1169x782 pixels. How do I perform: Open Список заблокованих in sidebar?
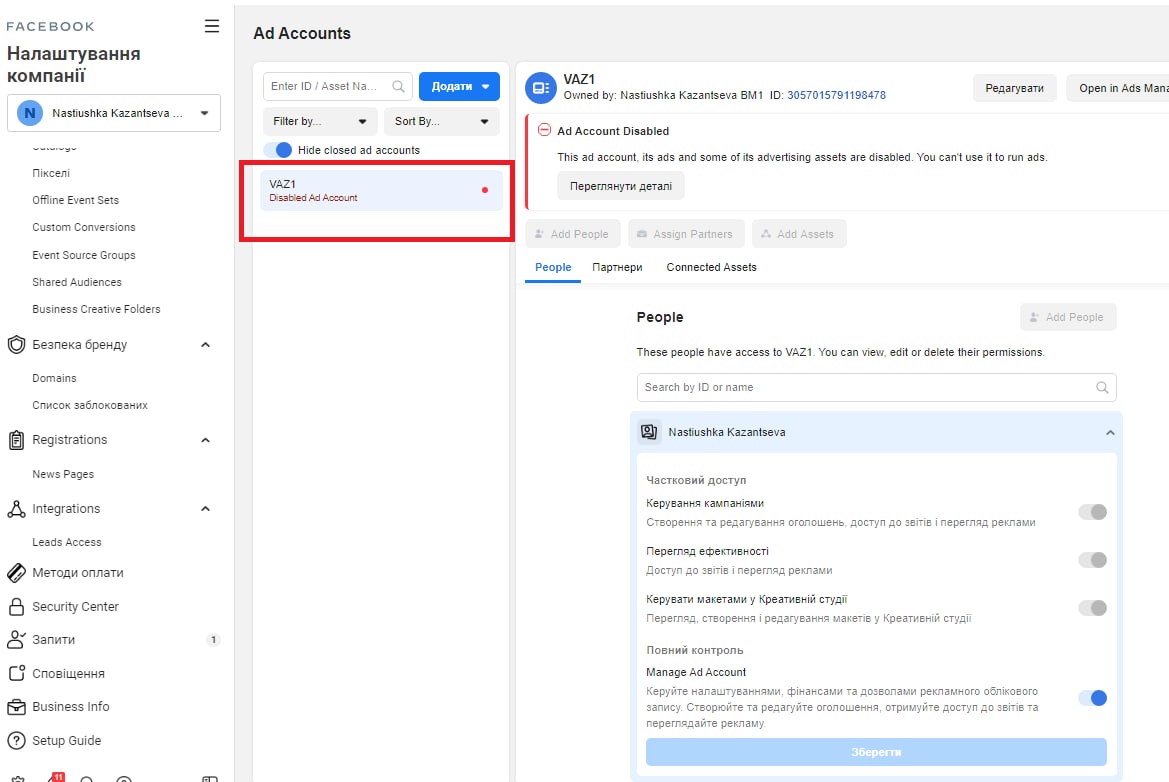click(89, 406)
